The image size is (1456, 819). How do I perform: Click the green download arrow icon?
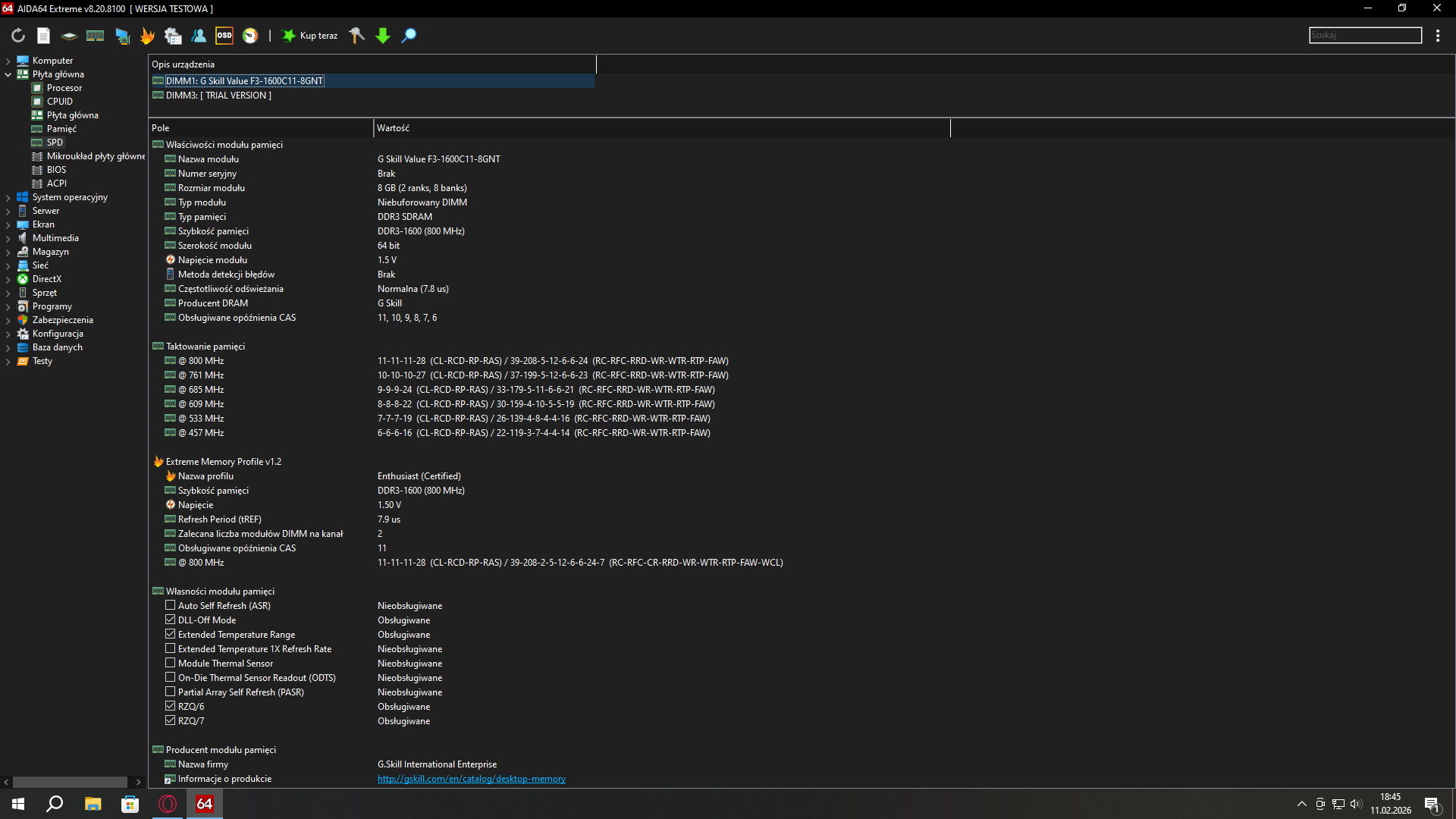pyautogui.click(x=383, y=36)
